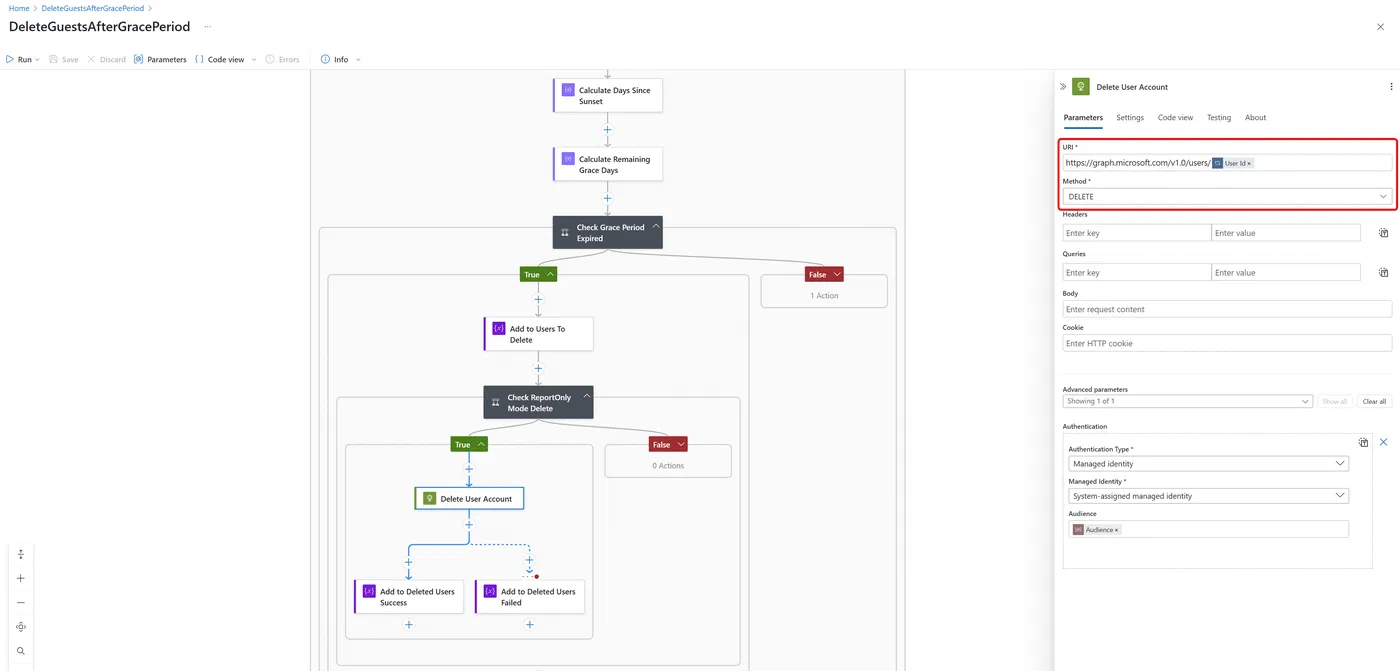Image resolution: width=1400 pixels, height=671 pixels.
Task: Click the icon left of Authentication remove X
Action: 1364,442
